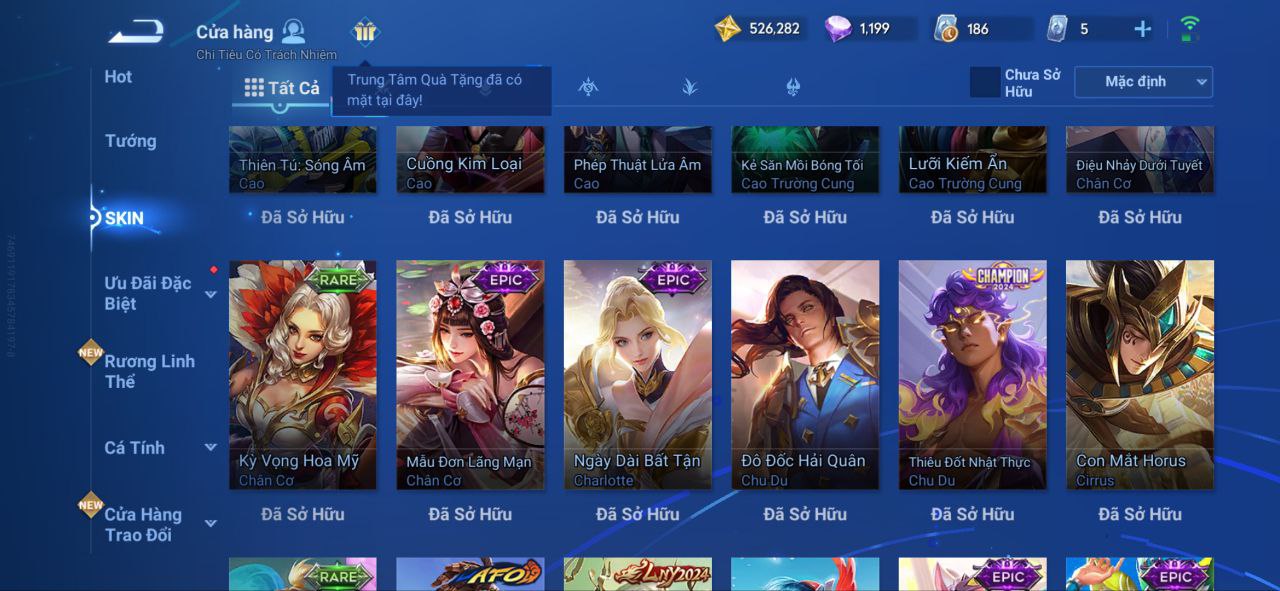Screen dimensions: 1280x591
Task: Open the Gift Center gift box icon
Action: [x=365, y=32]
